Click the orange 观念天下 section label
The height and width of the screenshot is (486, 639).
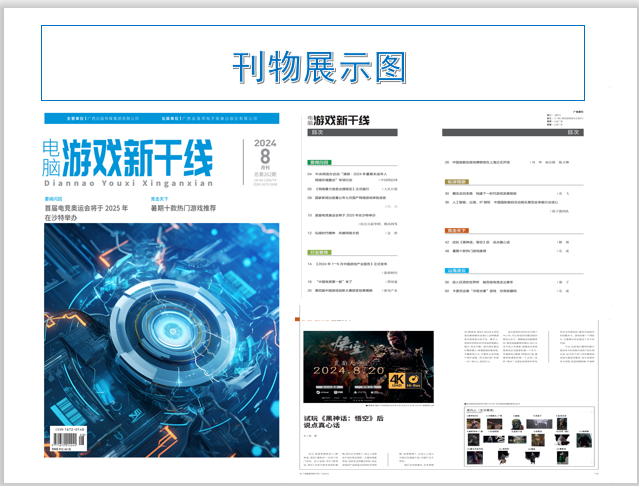[x=458, y=231]
